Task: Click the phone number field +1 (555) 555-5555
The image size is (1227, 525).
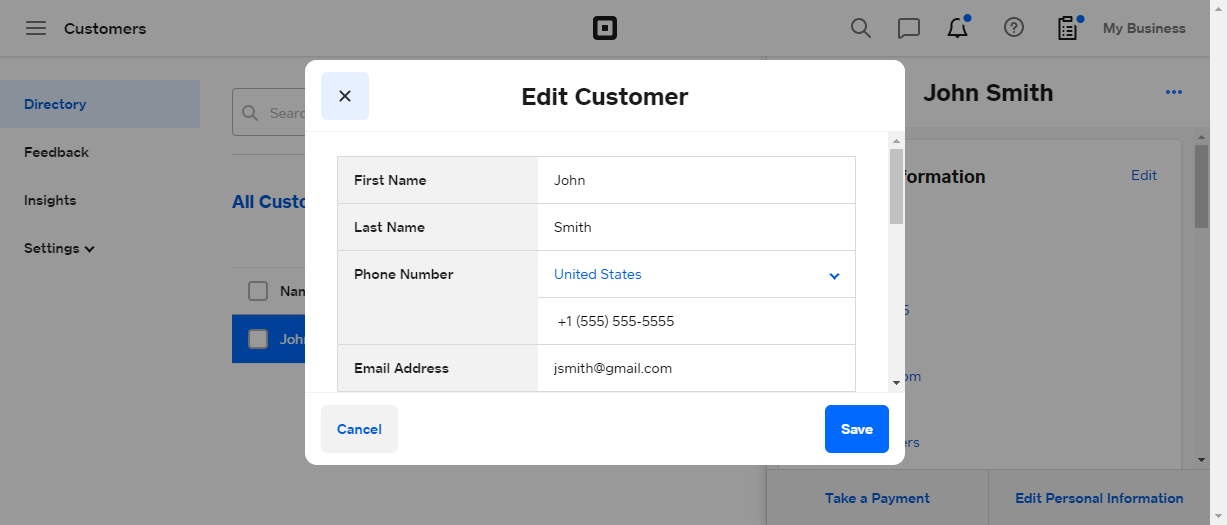Action: pyautogui.click(x=696, y=321)
